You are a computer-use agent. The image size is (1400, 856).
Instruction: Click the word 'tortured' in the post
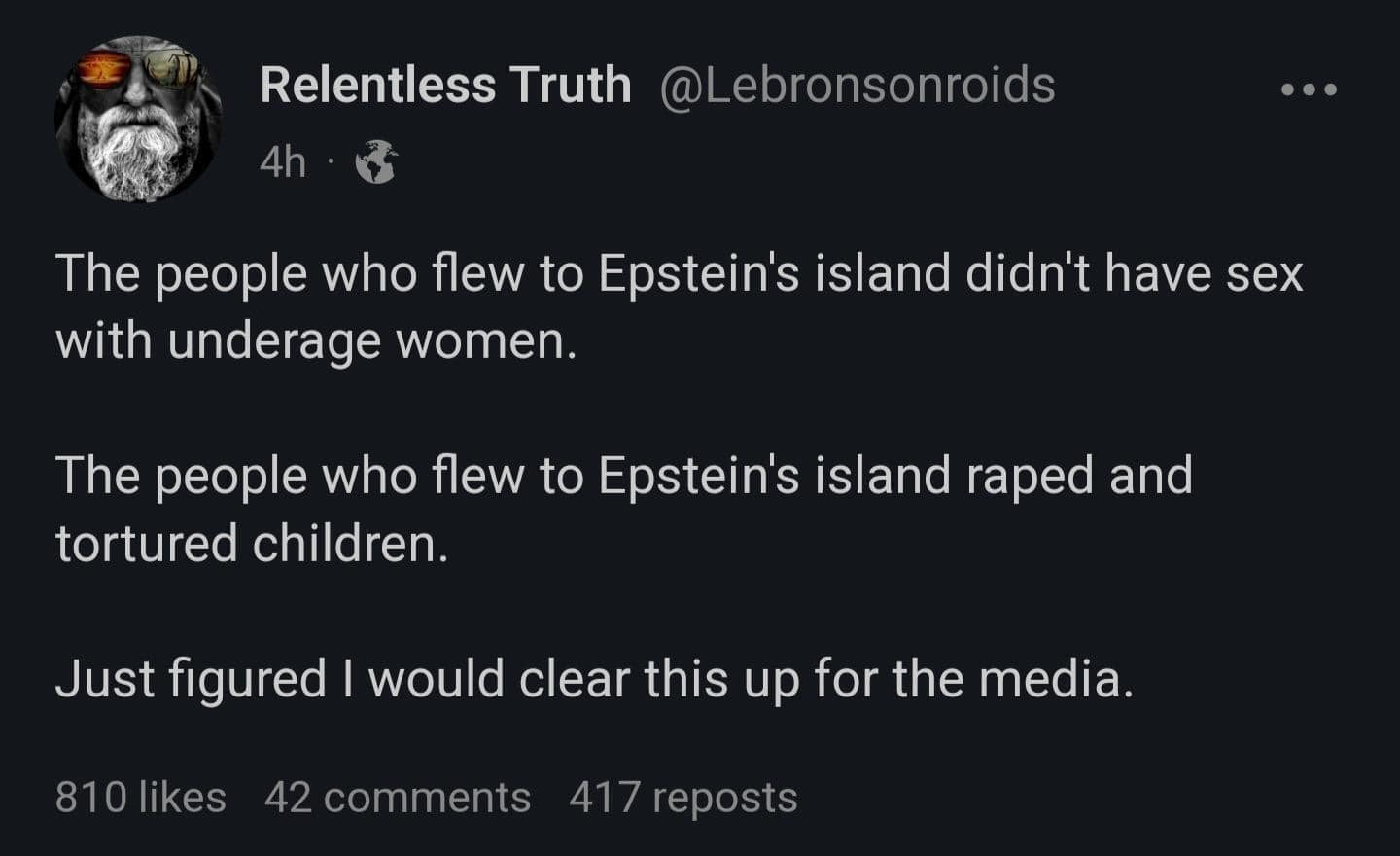pyautogui.click(x=147, y=543)
